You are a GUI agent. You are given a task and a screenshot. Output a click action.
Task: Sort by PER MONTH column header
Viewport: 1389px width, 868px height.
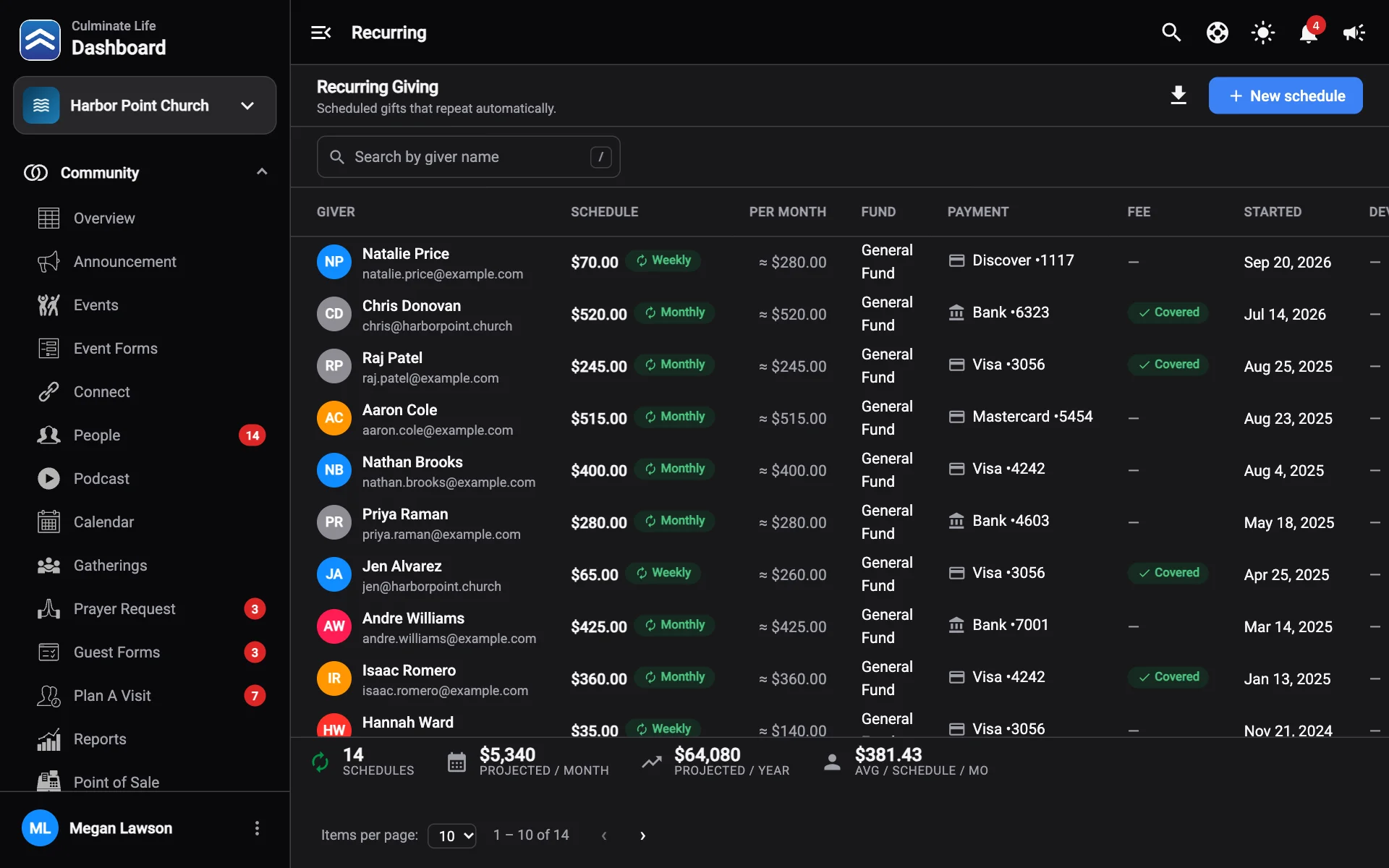(x=787, y=212)
